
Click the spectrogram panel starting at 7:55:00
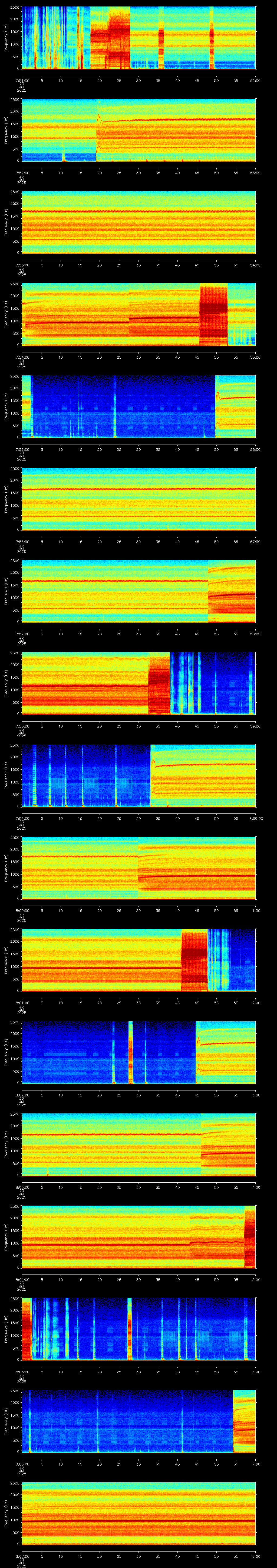click(139, 407)
